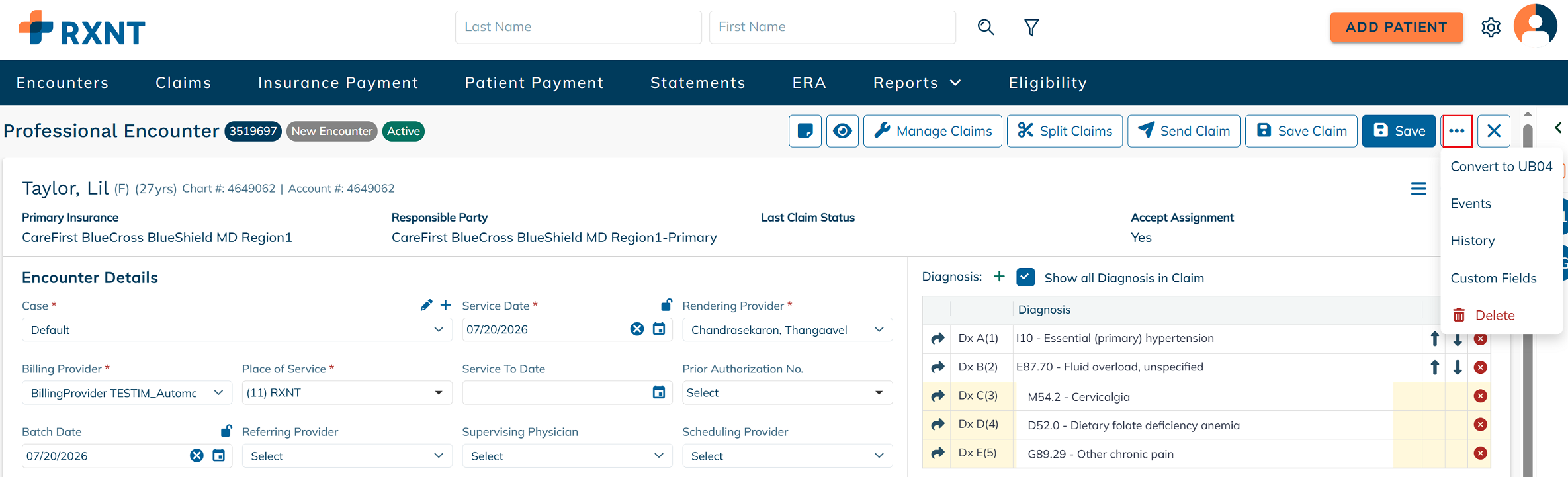Open the Service To Date calendar

(659, 392)
